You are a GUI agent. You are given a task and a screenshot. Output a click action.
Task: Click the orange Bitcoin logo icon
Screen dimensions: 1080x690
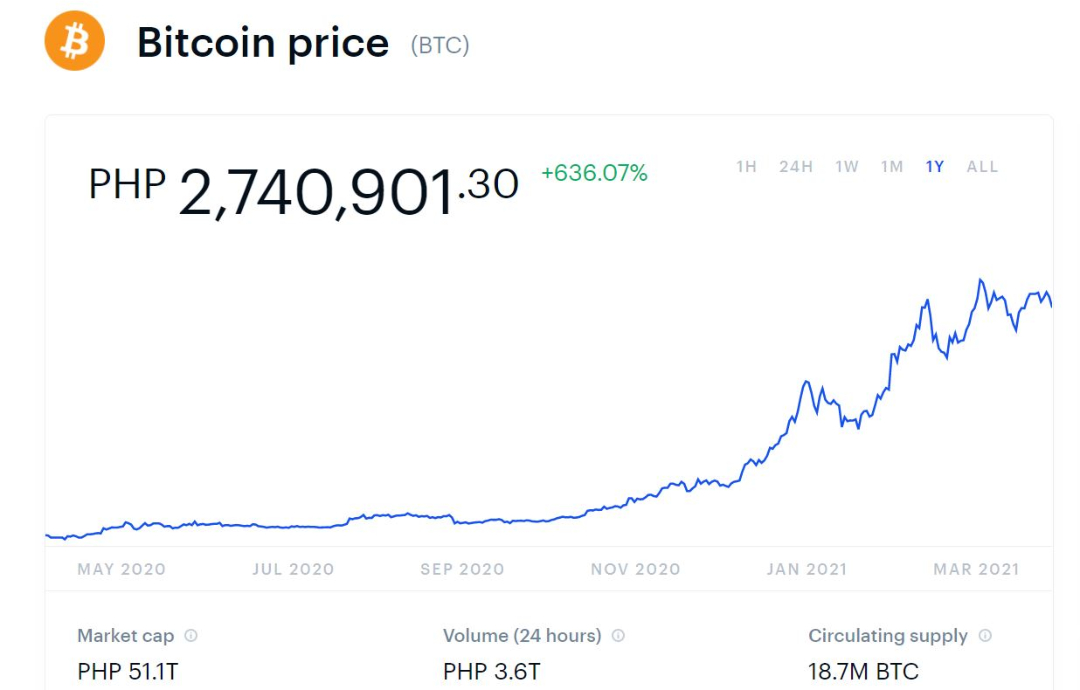(x=75, y=41)
